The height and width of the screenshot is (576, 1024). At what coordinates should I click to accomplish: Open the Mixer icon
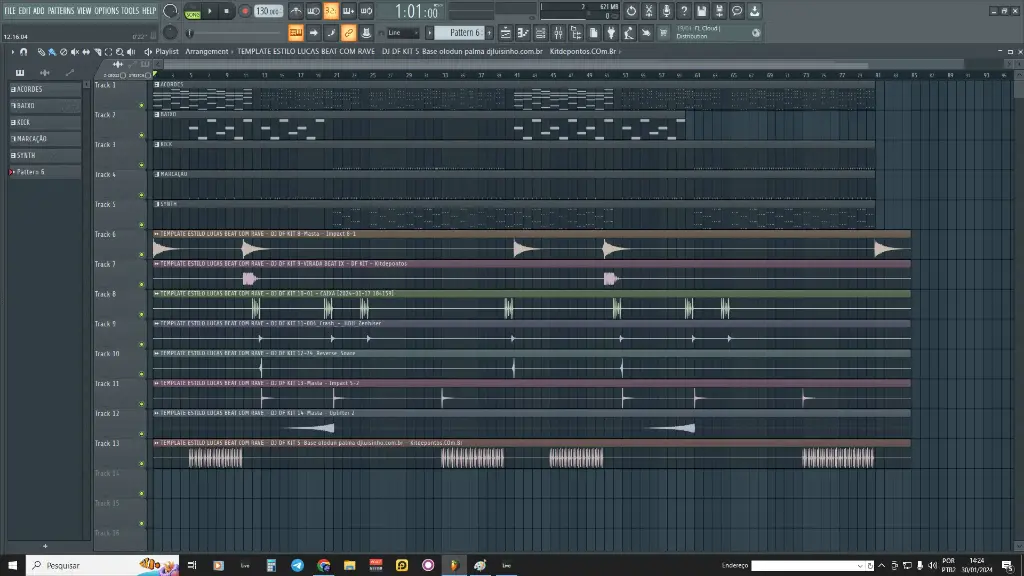[x=558, y=33]
